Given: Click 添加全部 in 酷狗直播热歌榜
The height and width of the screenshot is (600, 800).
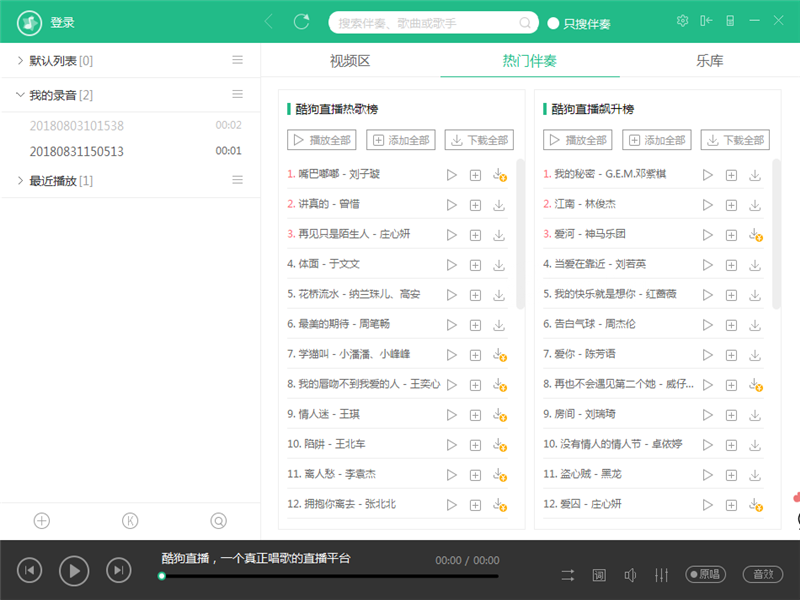Looking at the screenshot, I should (401, 140).
